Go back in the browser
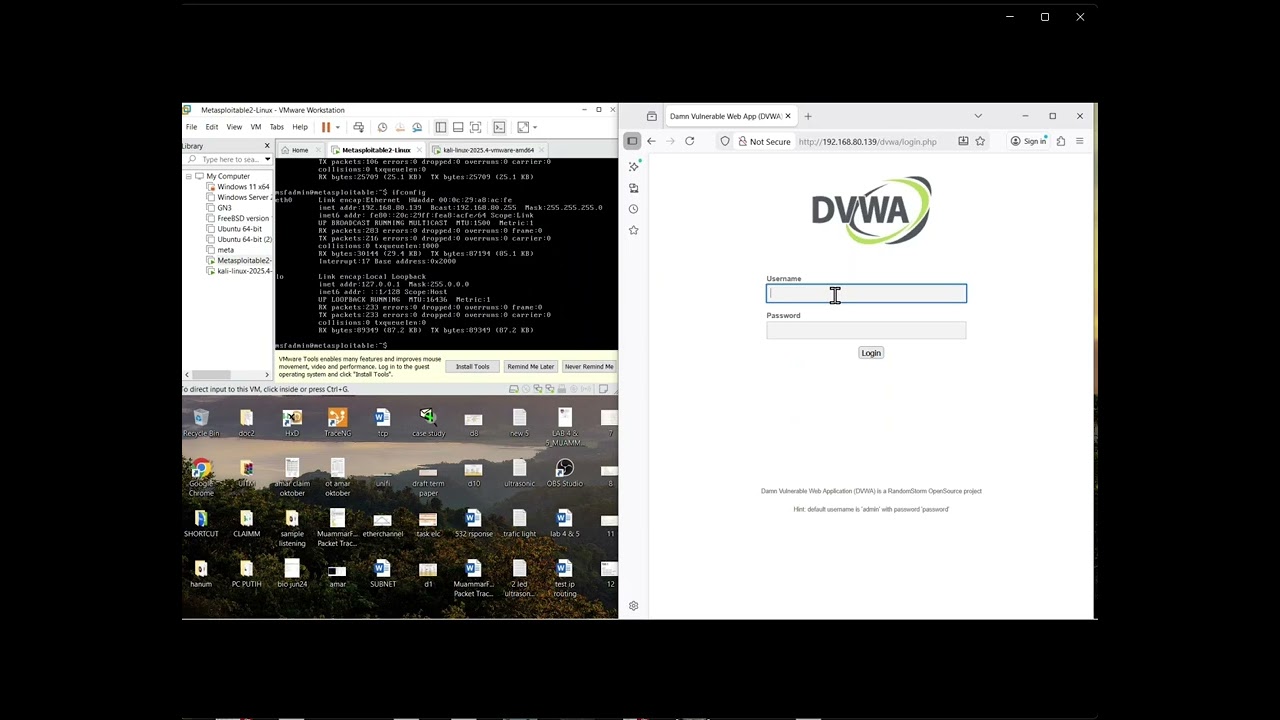This screenshot has height=720, width=1280. pyautogui.click(x=651, y=141)
